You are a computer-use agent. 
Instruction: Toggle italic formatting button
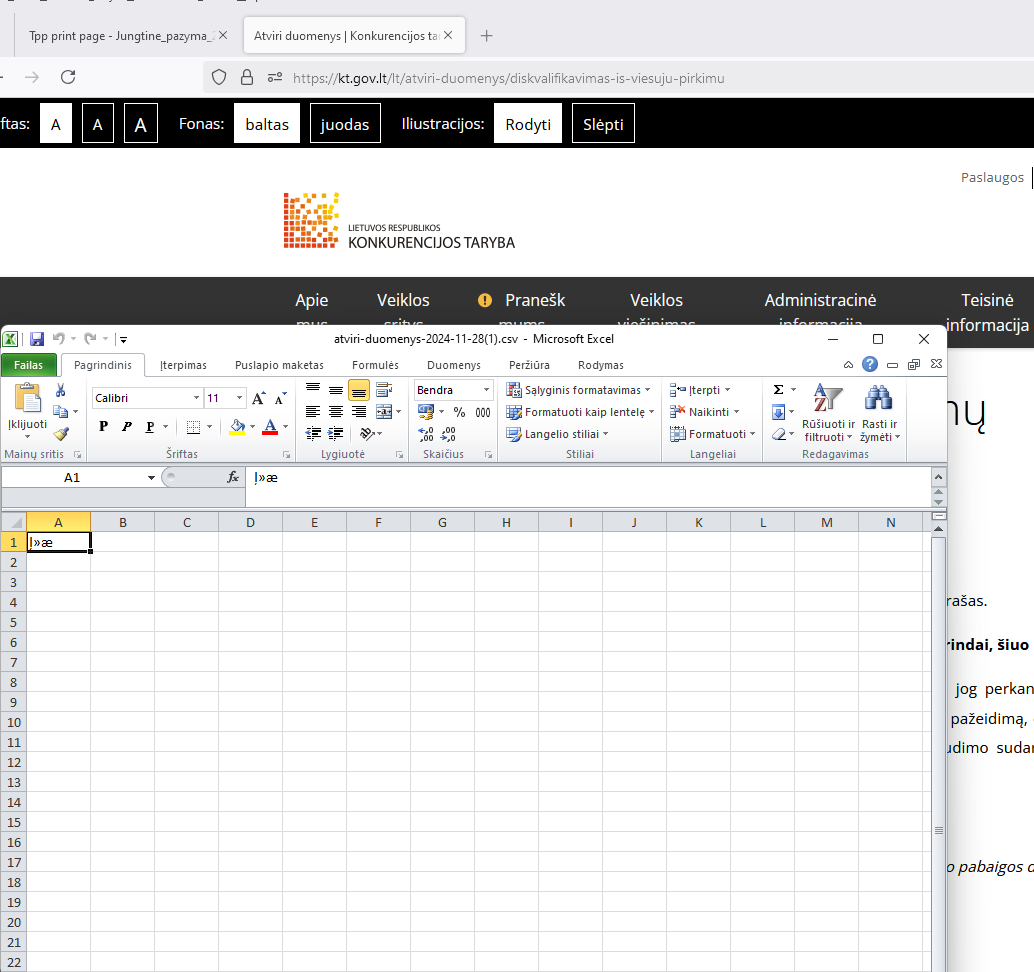pyautogui.click(x=127, y=427)
